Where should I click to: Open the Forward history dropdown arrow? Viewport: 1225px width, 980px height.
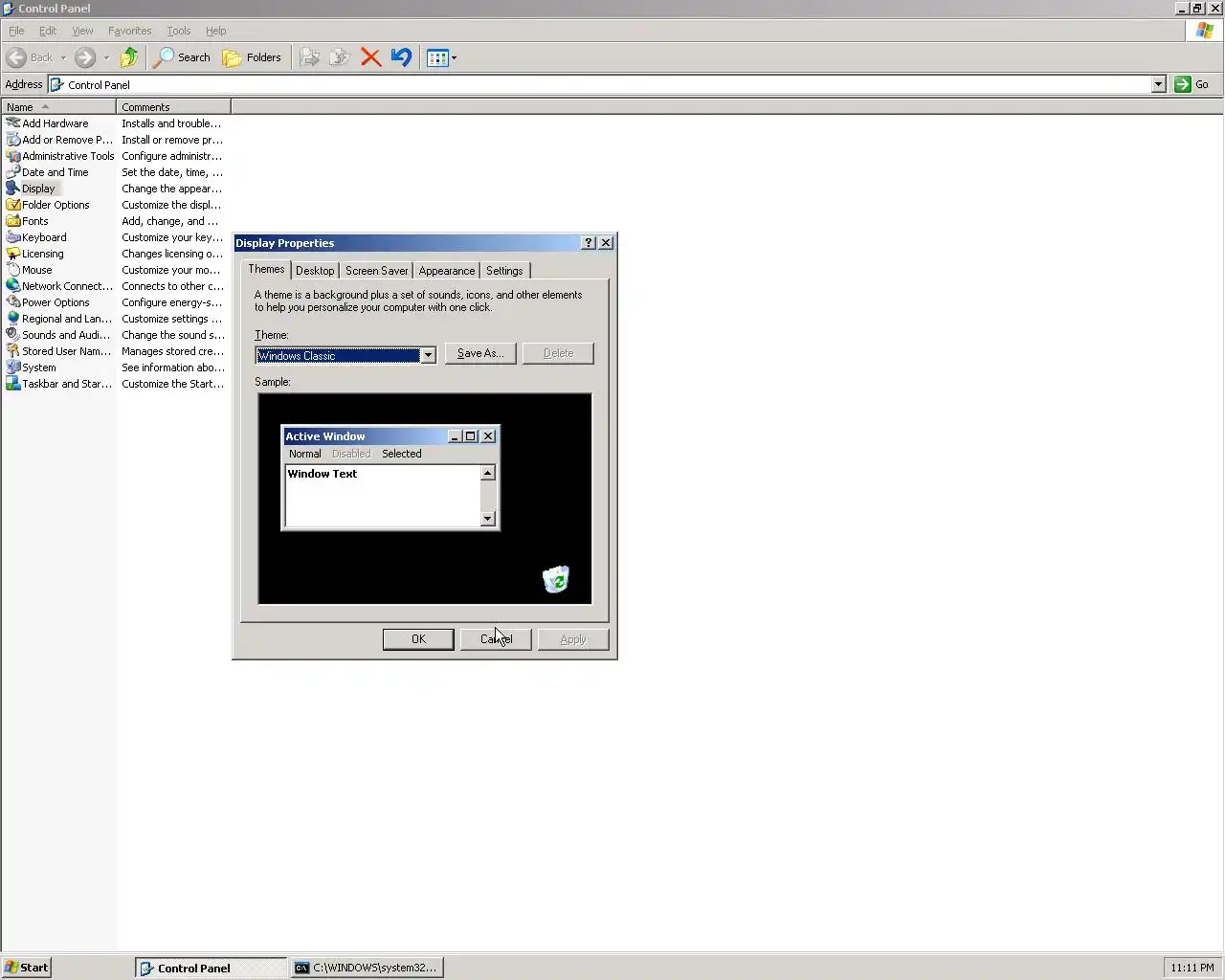coord(106,57)
